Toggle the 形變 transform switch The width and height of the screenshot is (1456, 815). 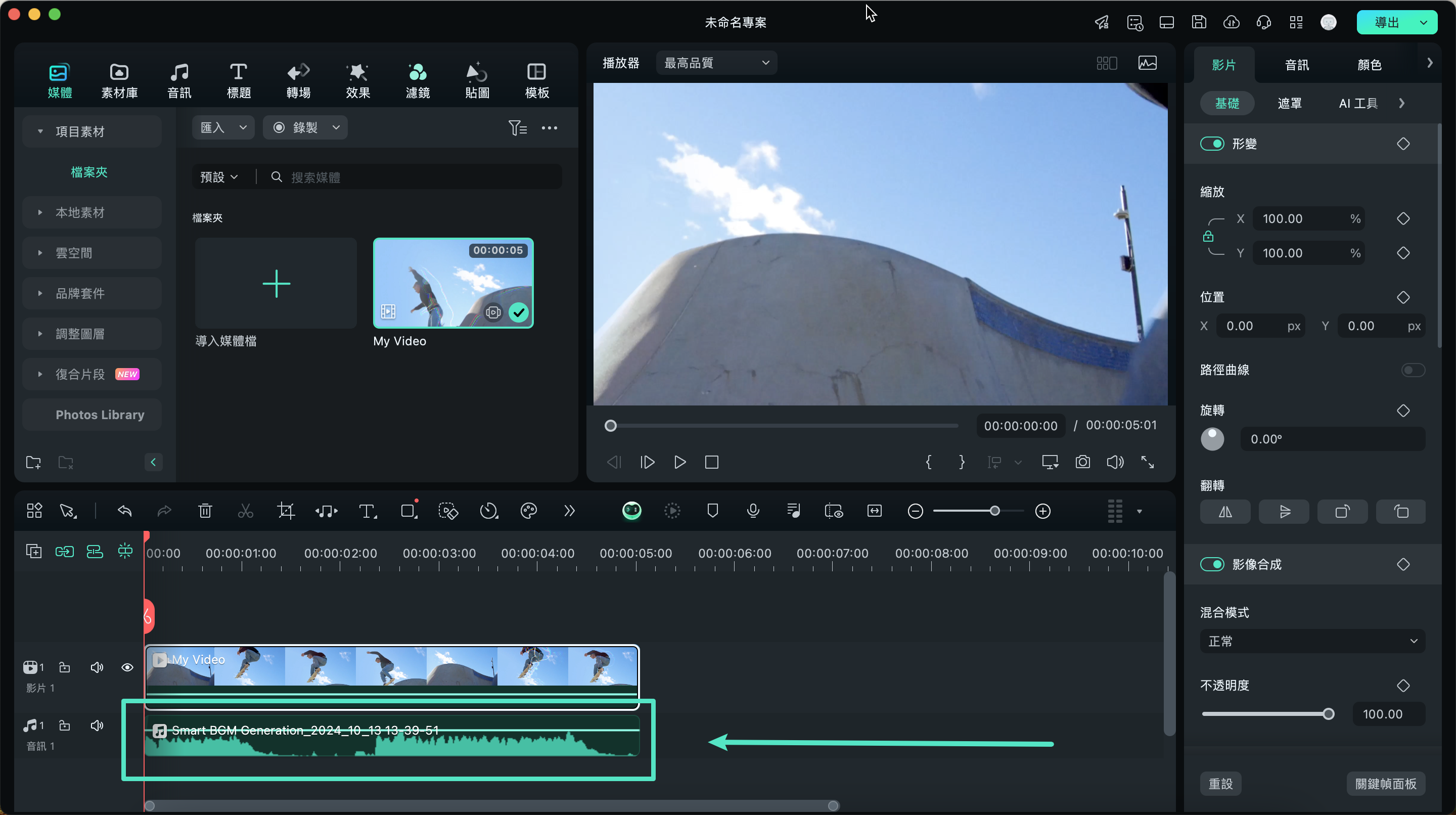pyautogui.click(x=1212, y=144)
